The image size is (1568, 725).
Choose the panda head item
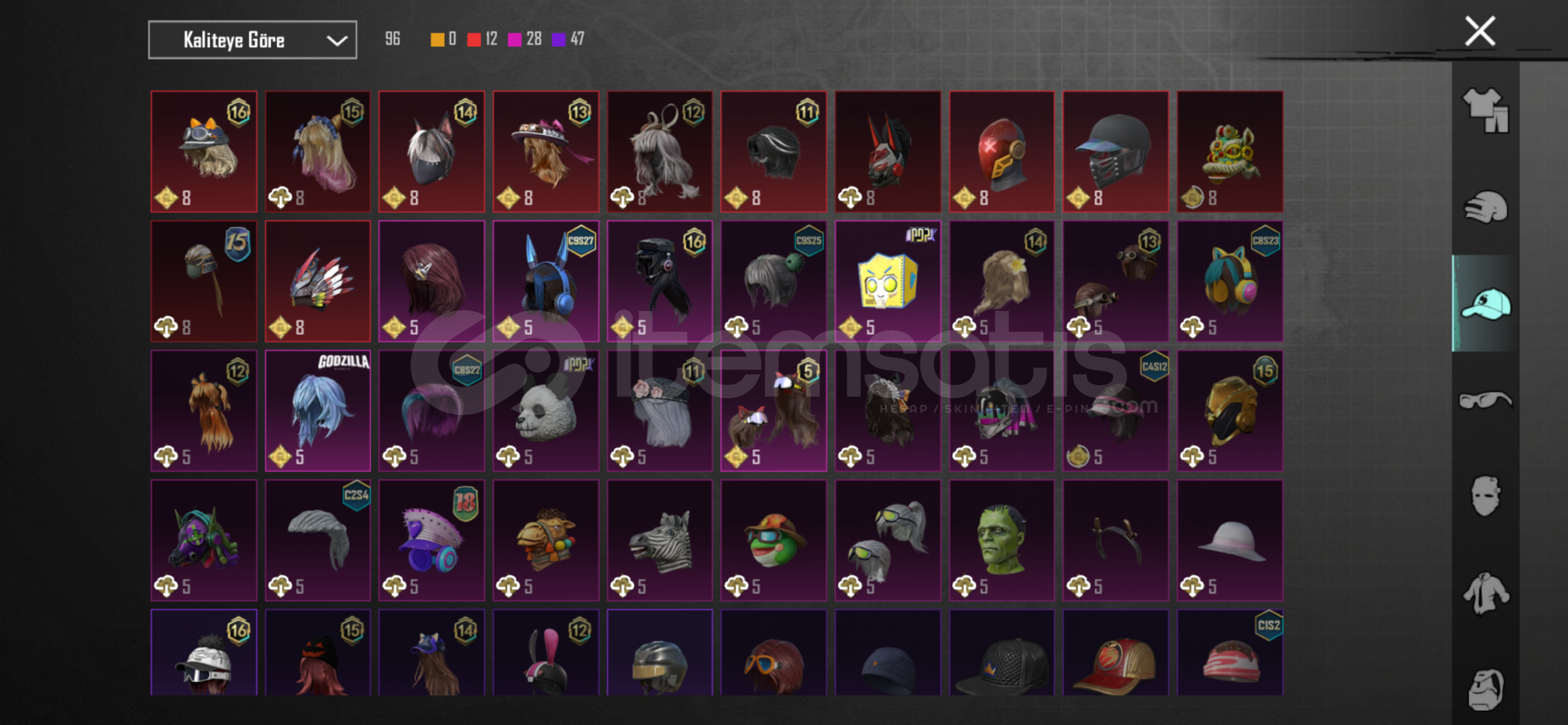(545, 410)
